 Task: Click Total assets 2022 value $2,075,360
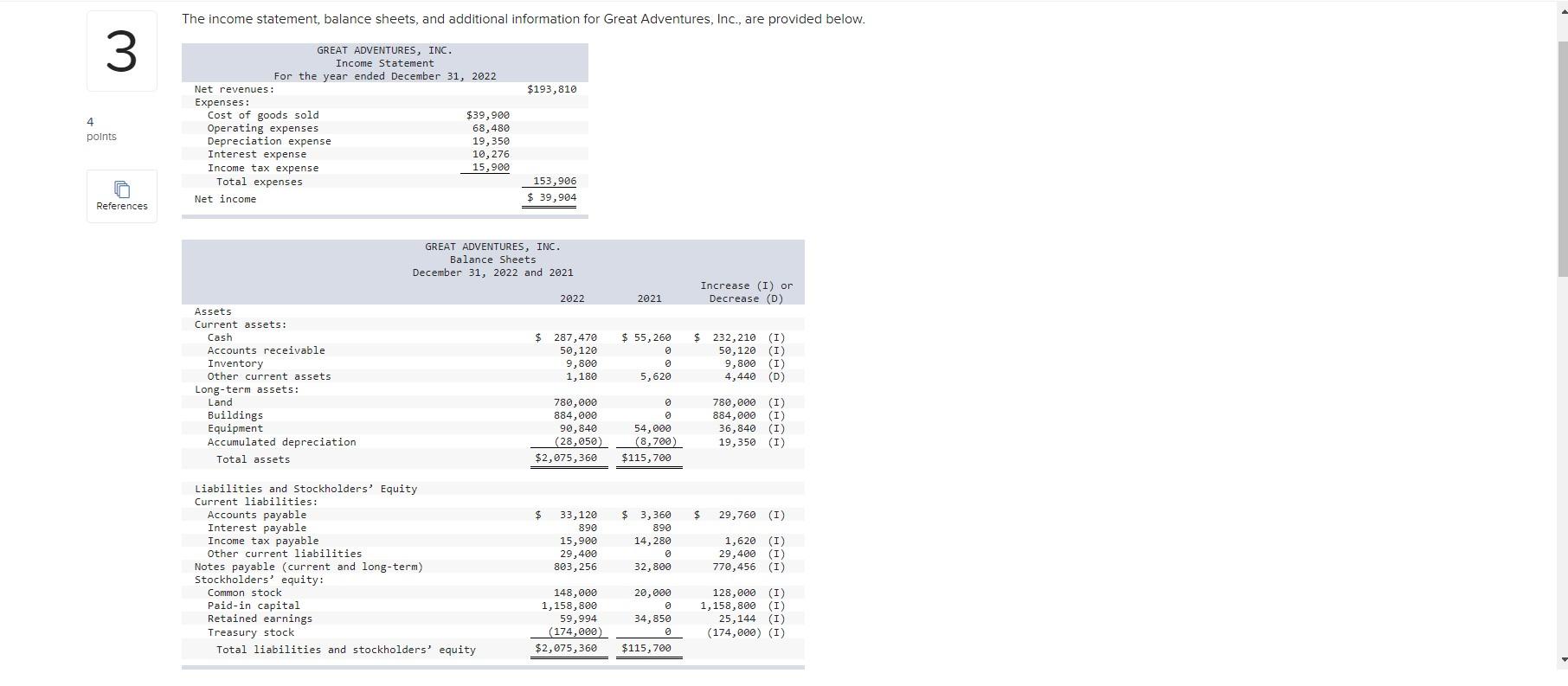pos(566,458)
